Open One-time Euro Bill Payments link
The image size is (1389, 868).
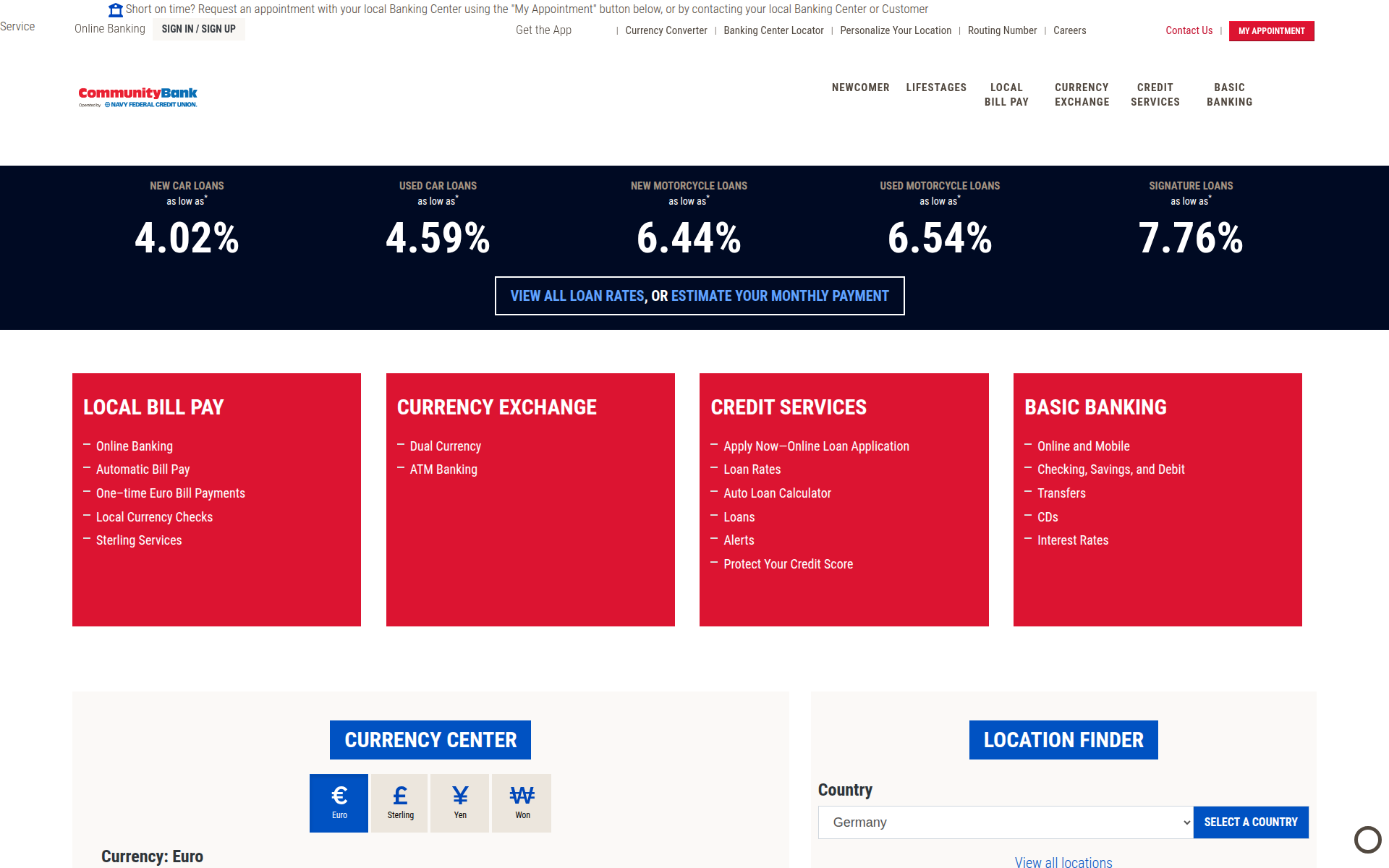tap(170, 493)
